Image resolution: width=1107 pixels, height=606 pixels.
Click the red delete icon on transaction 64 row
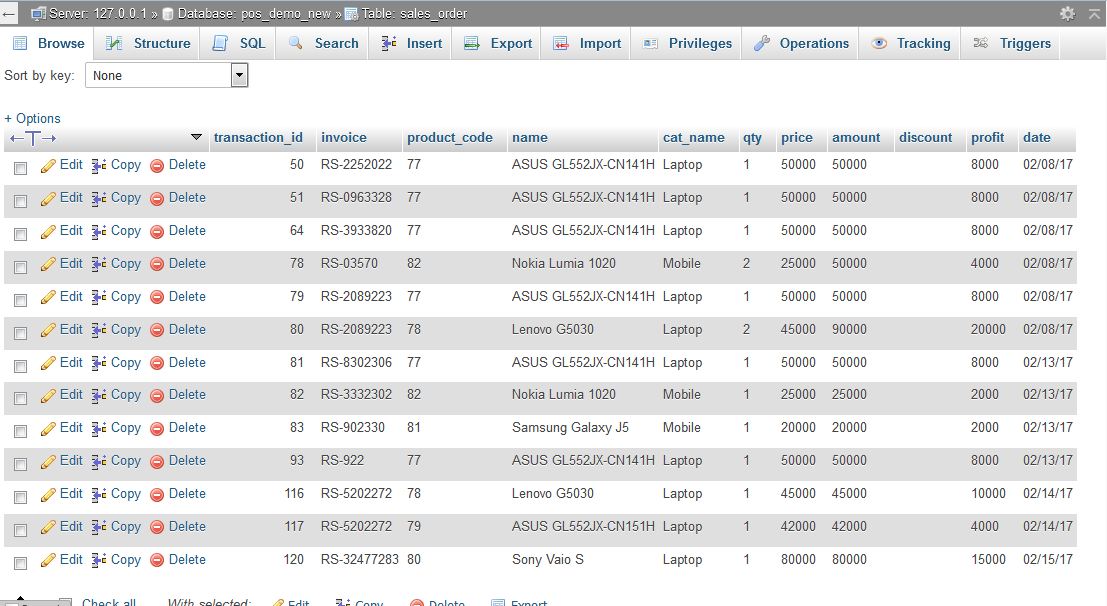(x=157, y=232)
